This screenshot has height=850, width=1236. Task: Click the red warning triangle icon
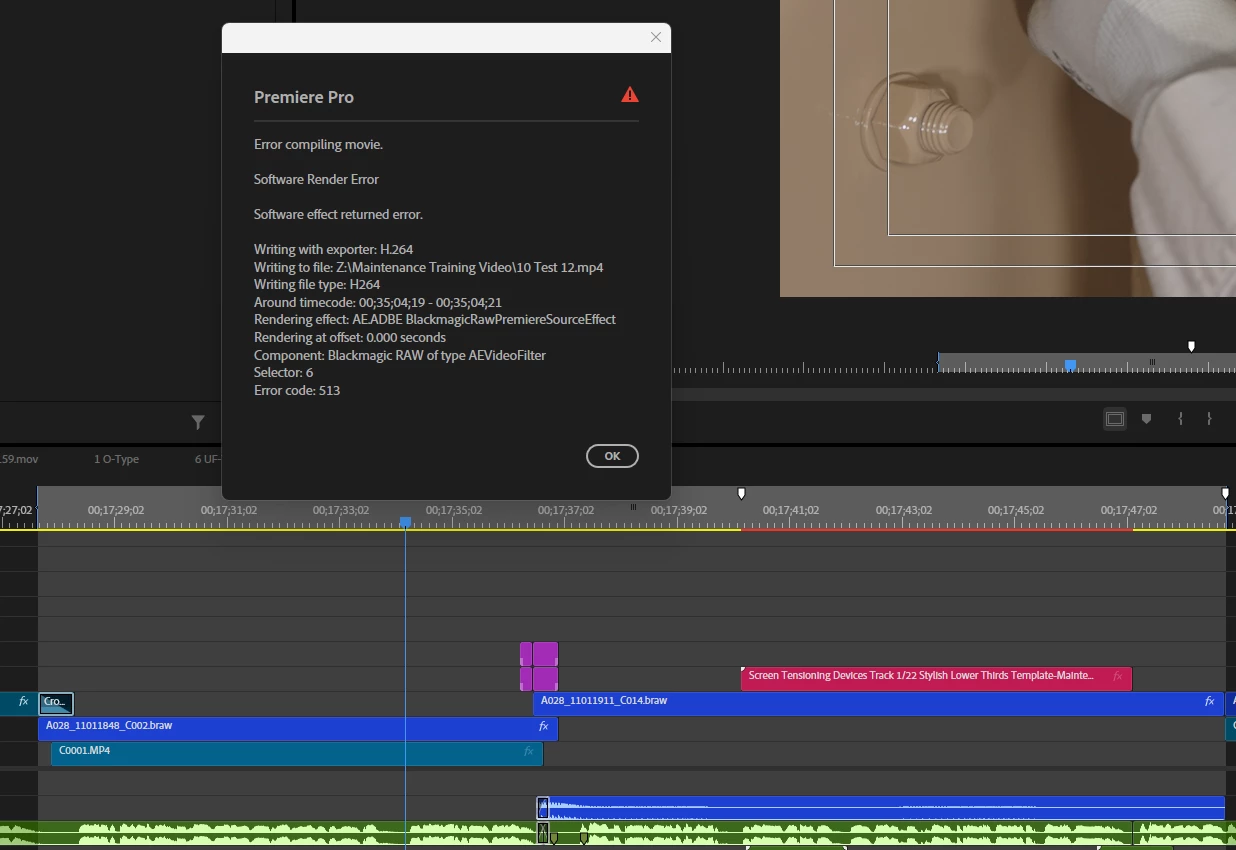(630, 95)
